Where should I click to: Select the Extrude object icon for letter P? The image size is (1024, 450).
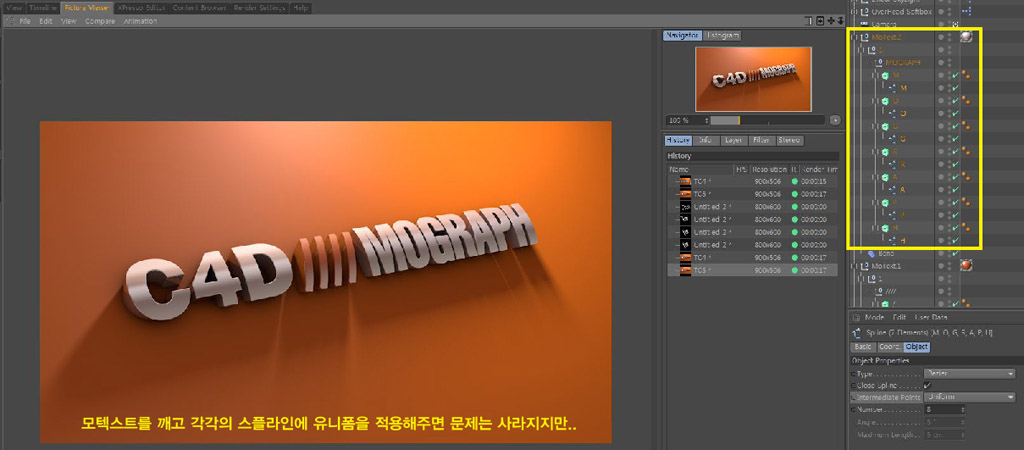(885, 202)
